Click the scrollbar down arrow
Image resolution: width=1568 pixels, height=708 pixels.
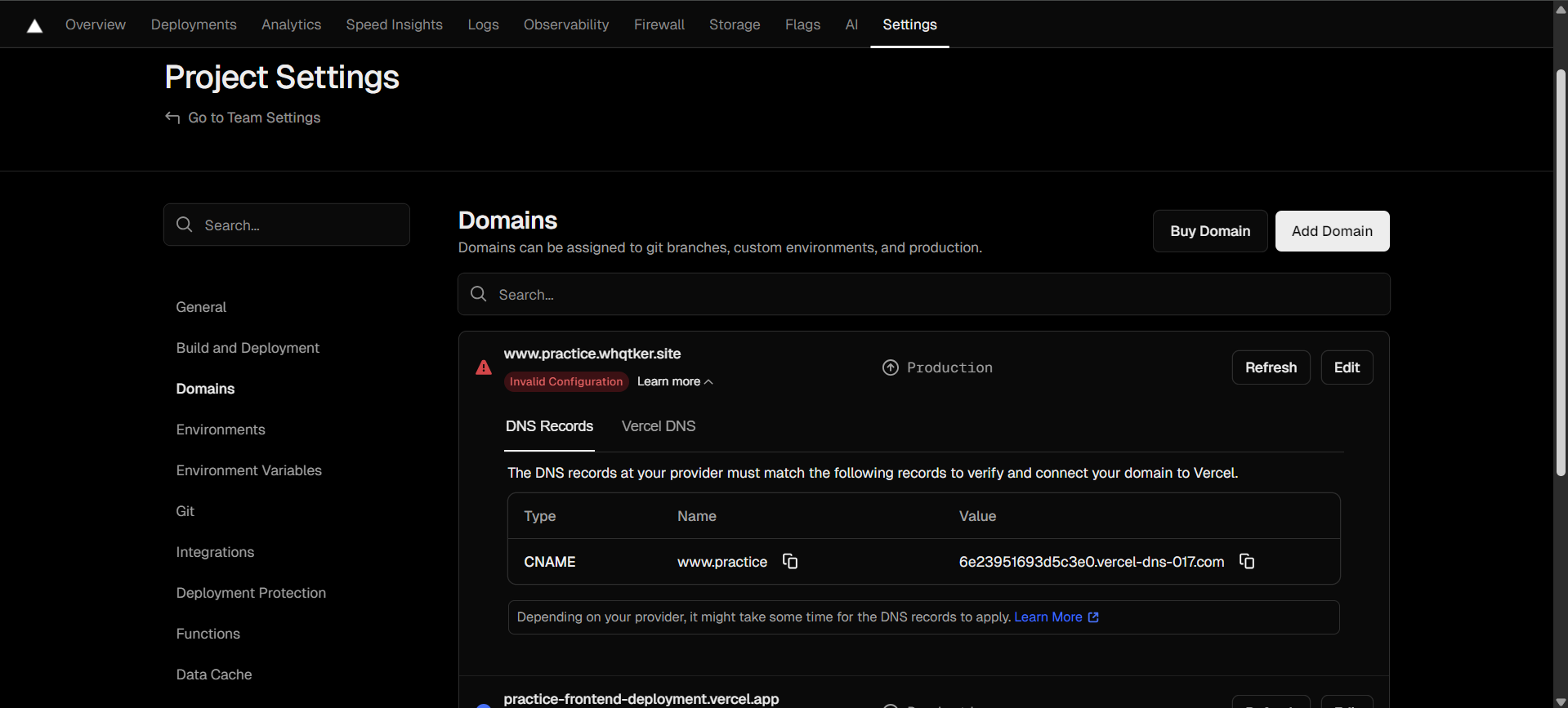(1561, 701)
